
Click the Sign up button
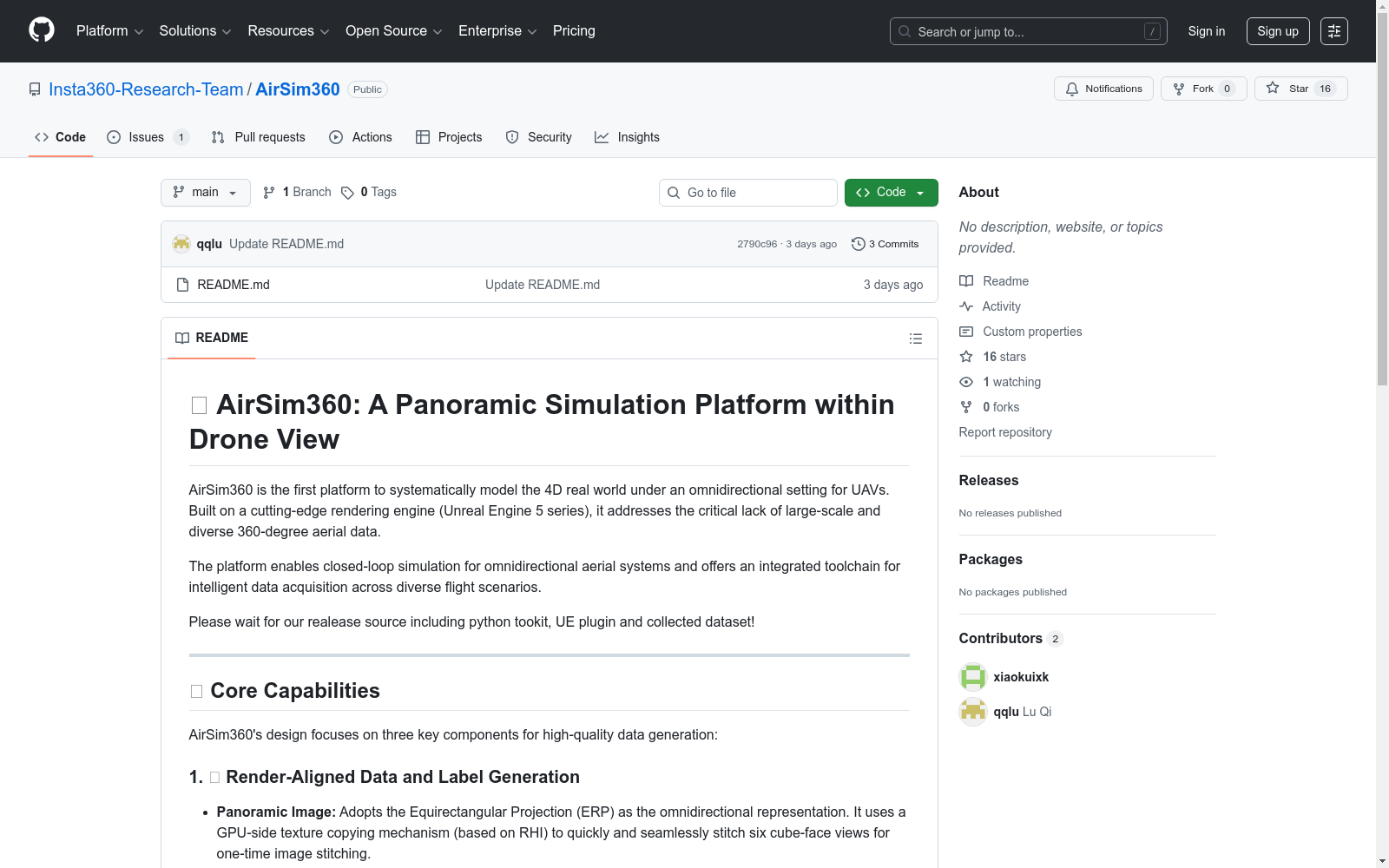coord(1278,31)
